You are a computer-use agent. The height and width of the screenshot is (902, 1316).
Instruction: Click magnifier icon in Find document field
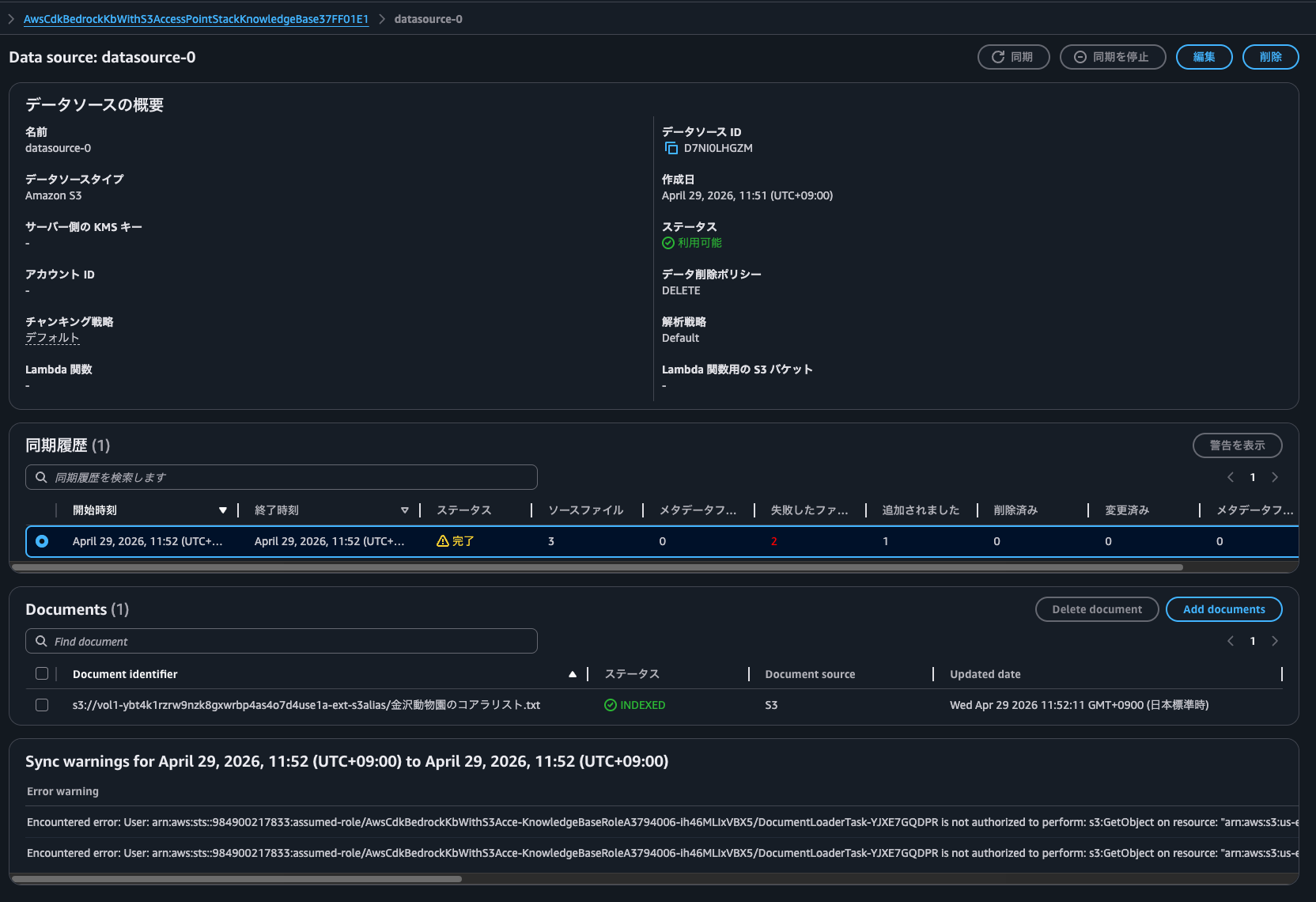click(x=41, y=641)
